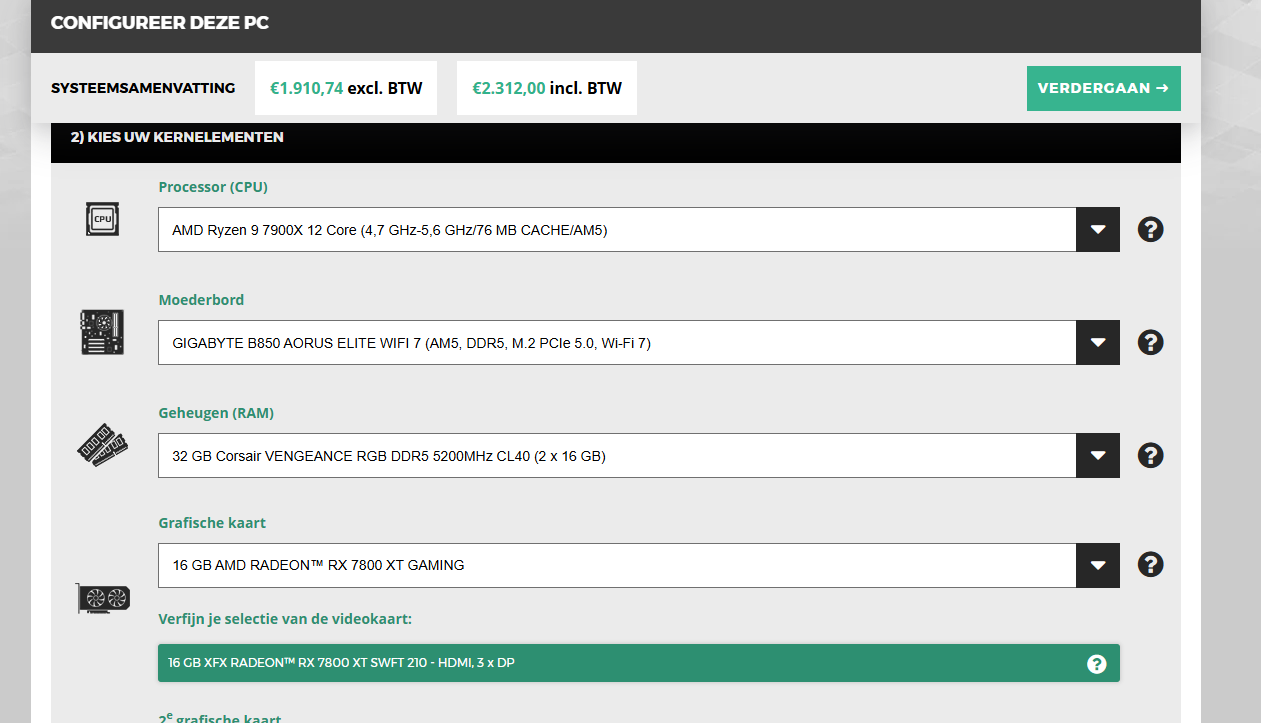Viewport: 1261px width, 723px height.
Task: Click the CONFIGUREER DEZE PC heading
Action: point(160,22)
